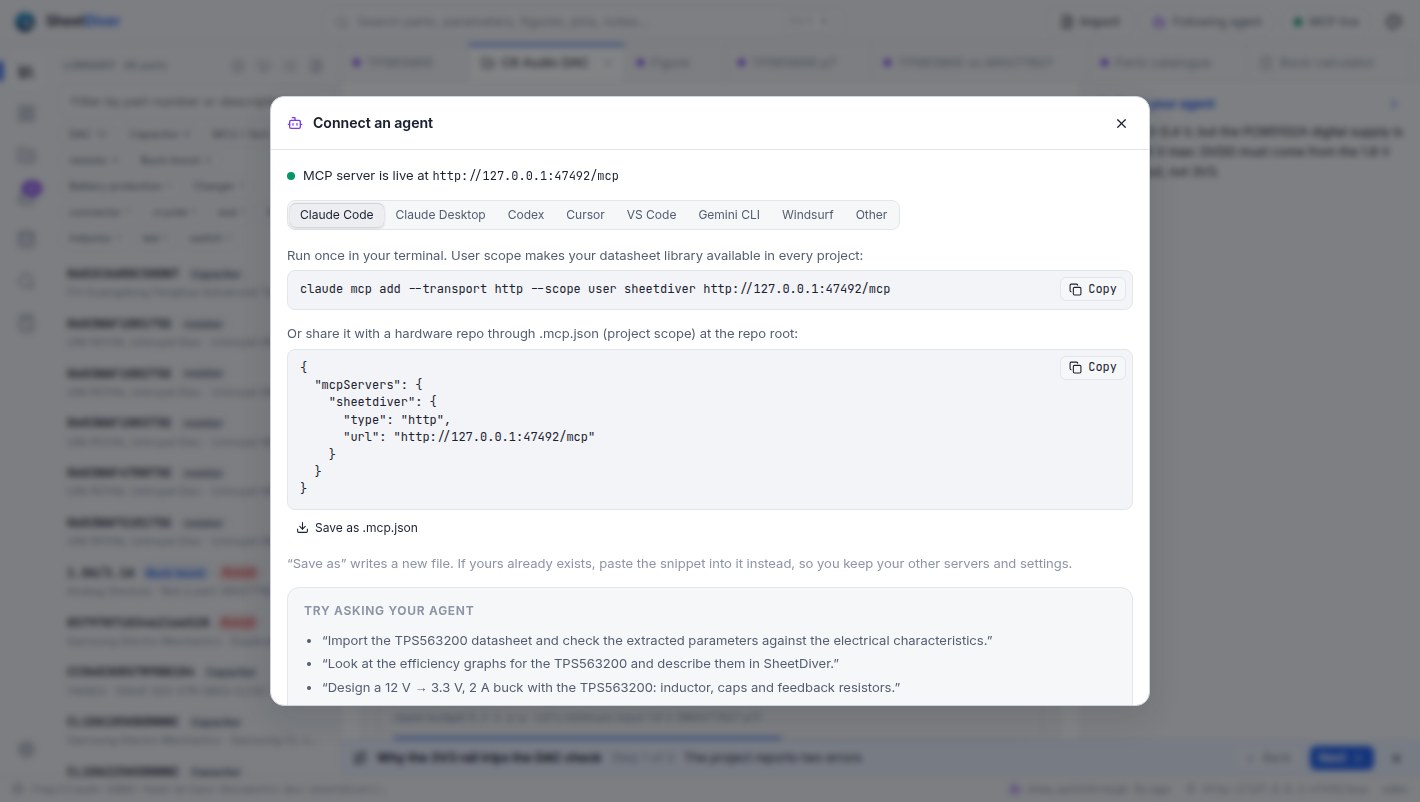Click the live server URL http://127.0.0.1:47492/mcp
The image size is (1420, 802).
pyautogui.click(x=525, y=176)
